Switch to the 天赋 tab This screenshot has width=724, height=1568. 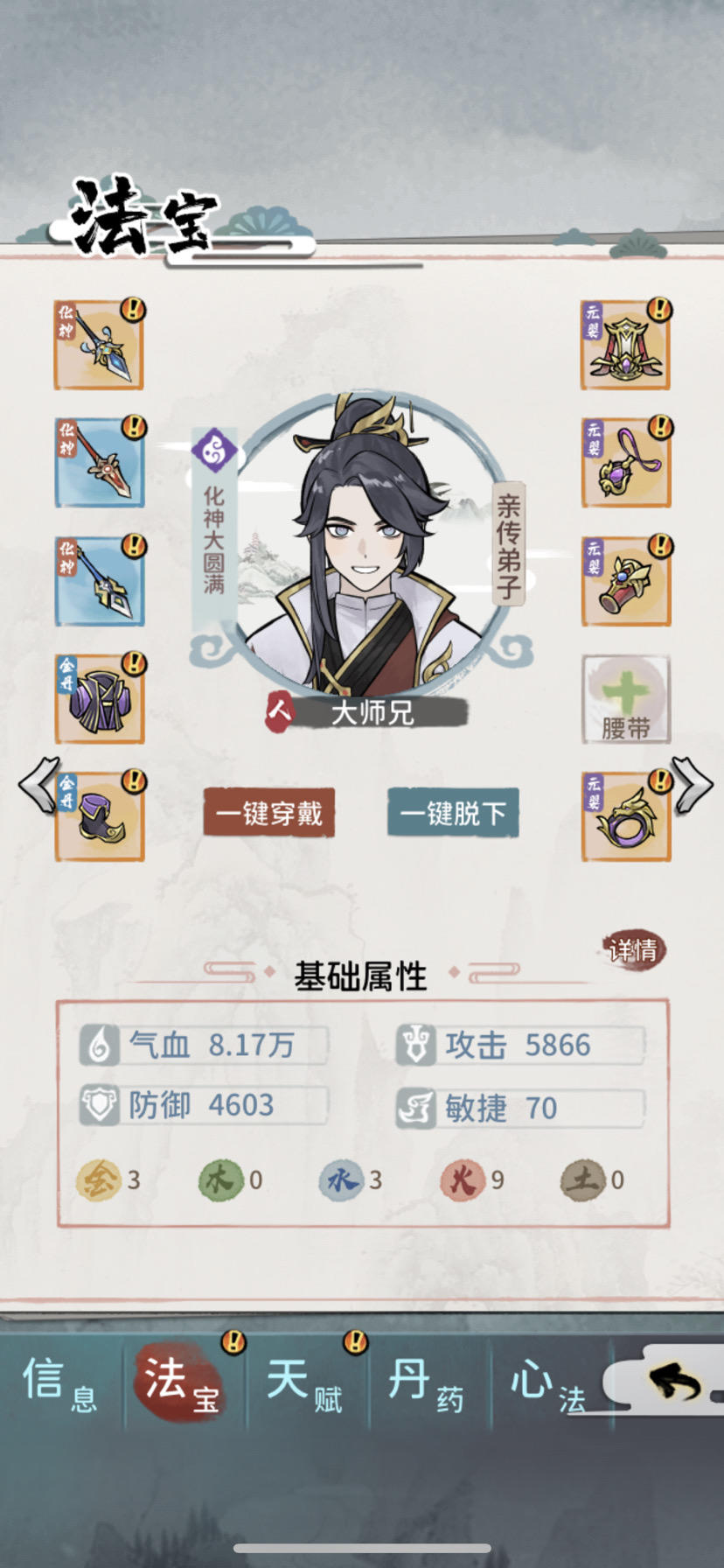pyautogui.click(x=304, y=1382)
